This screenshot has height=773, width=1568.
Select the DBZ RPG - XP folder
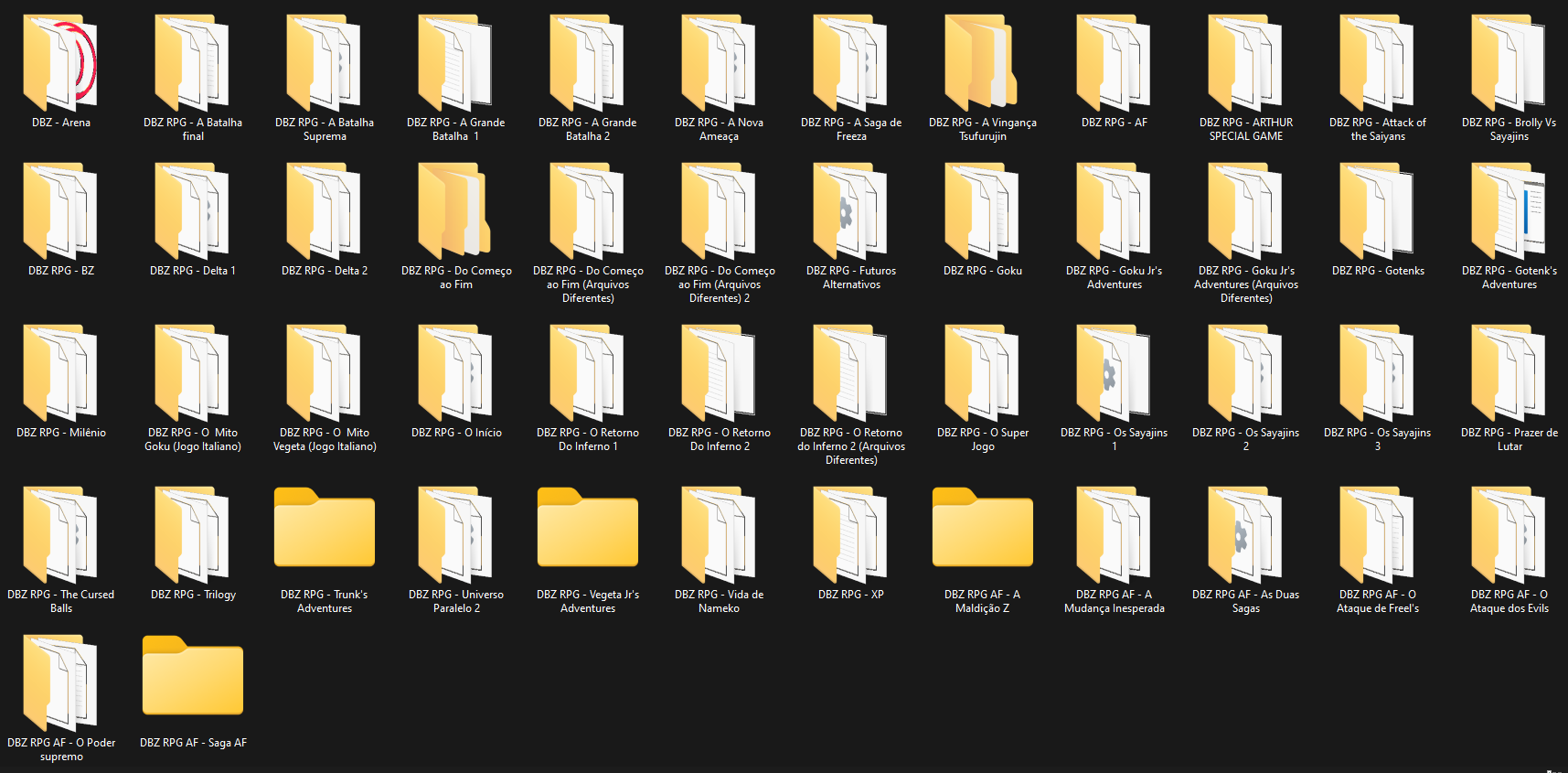click(x=850, y=535)
